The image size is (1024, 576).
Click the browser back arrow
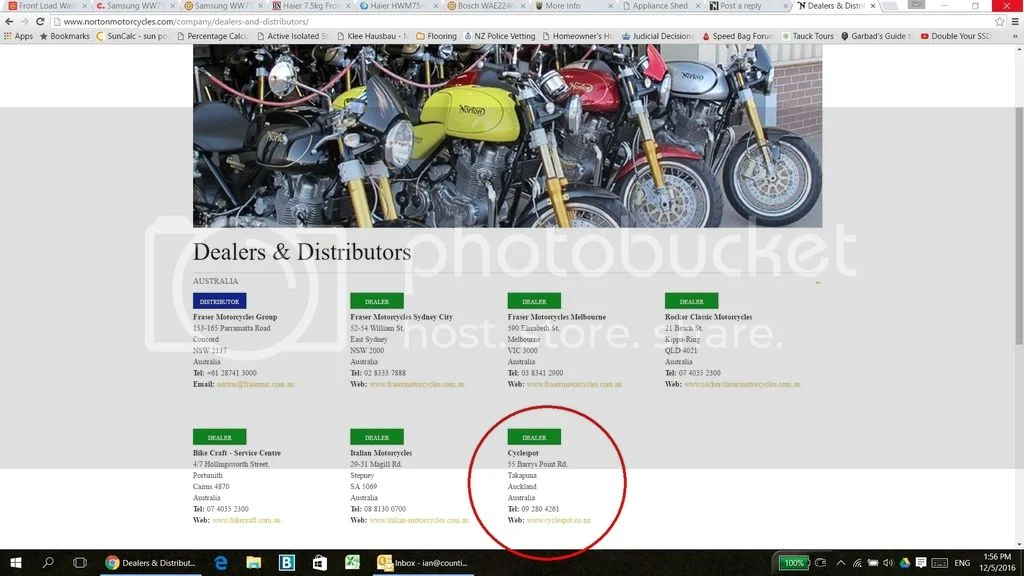[x=10, y=21]
